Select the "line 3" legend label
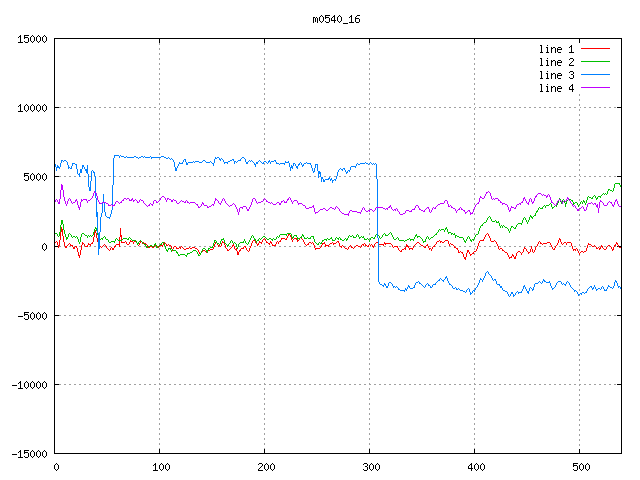Screen dimensions: 640x480 pyautogui.click(x=556, y=75)
